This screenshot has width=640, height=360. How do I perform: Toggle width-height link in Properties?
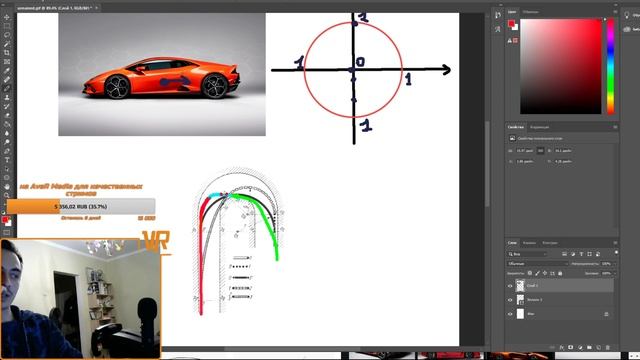pyautogui.click(x=540, y=151)
